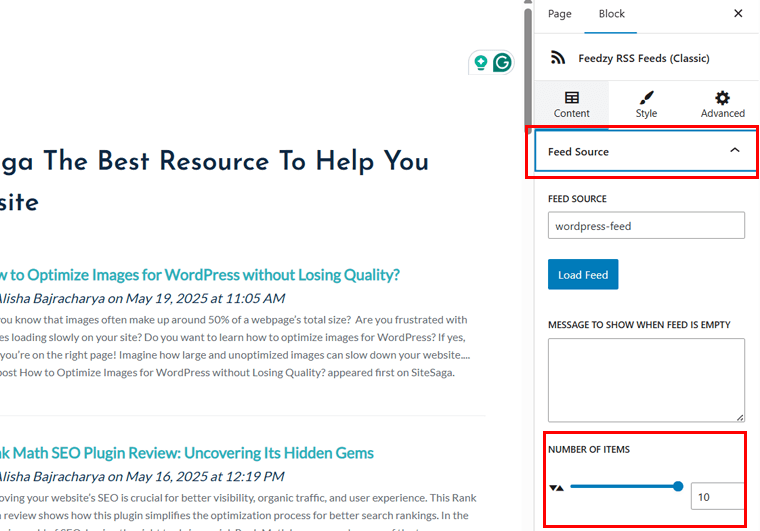Open the Advanced tab

tap(722, 104)
